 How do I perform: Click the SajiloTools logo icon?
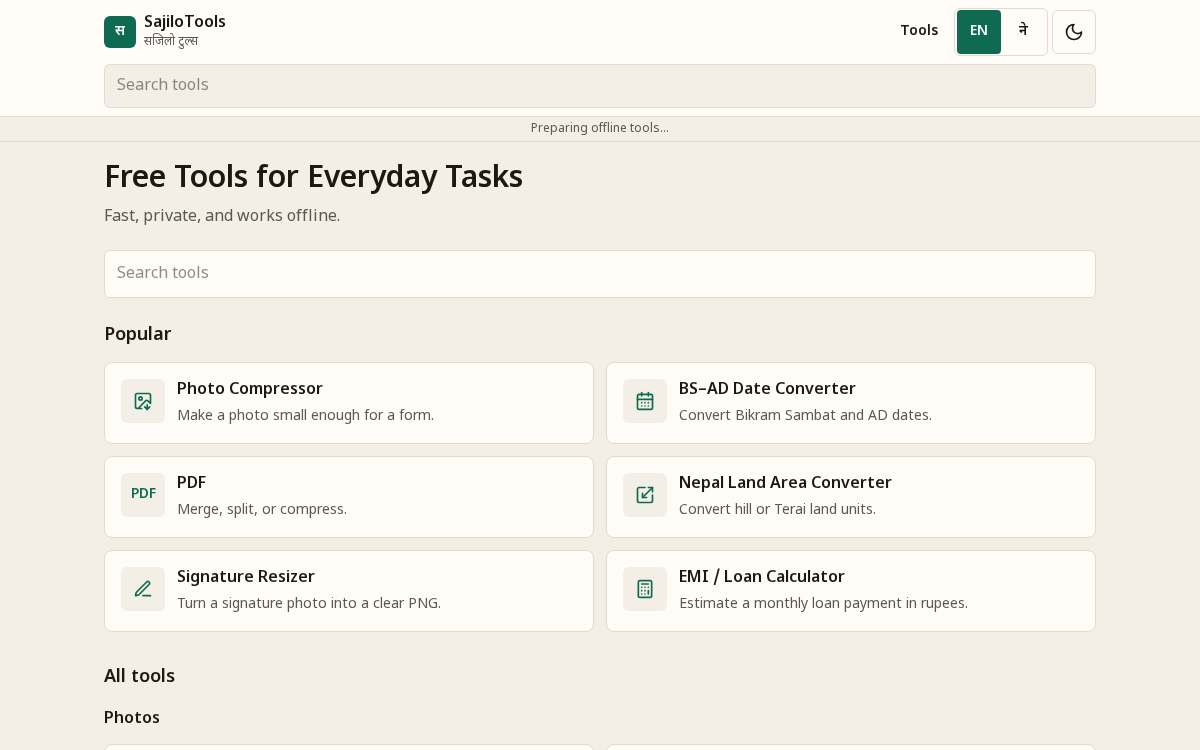[x=120, y=32]
